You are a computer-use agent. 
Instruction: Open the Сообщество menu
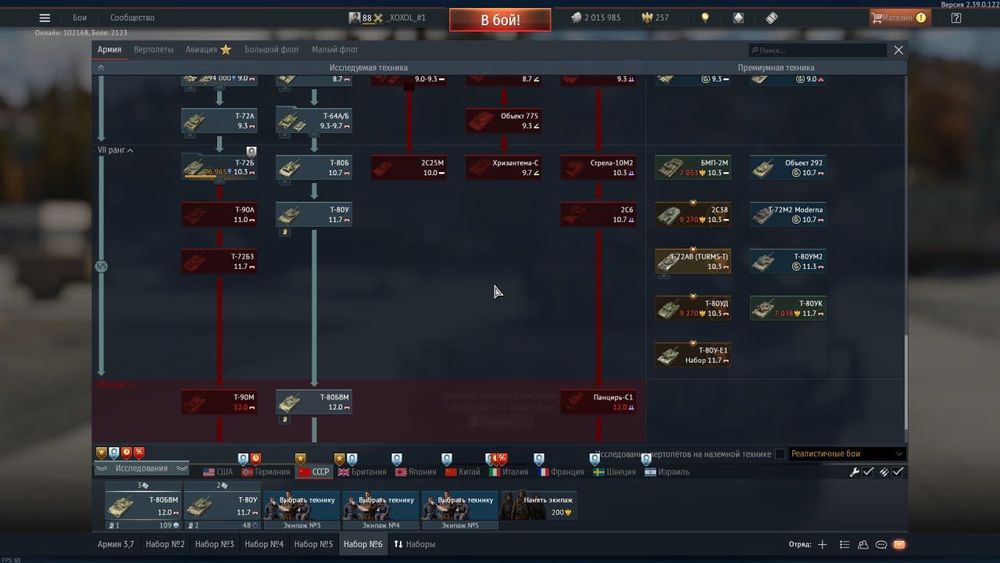pyautogui.click(x=132, y=18)
